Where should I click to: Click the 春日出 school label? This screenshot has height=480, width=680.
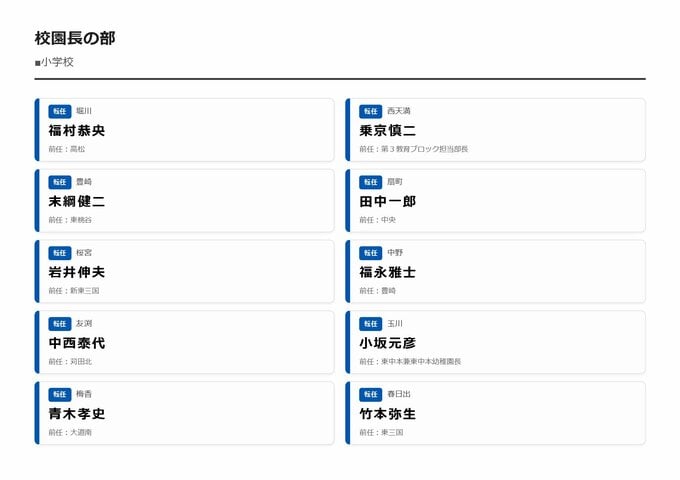coord(399,394)
